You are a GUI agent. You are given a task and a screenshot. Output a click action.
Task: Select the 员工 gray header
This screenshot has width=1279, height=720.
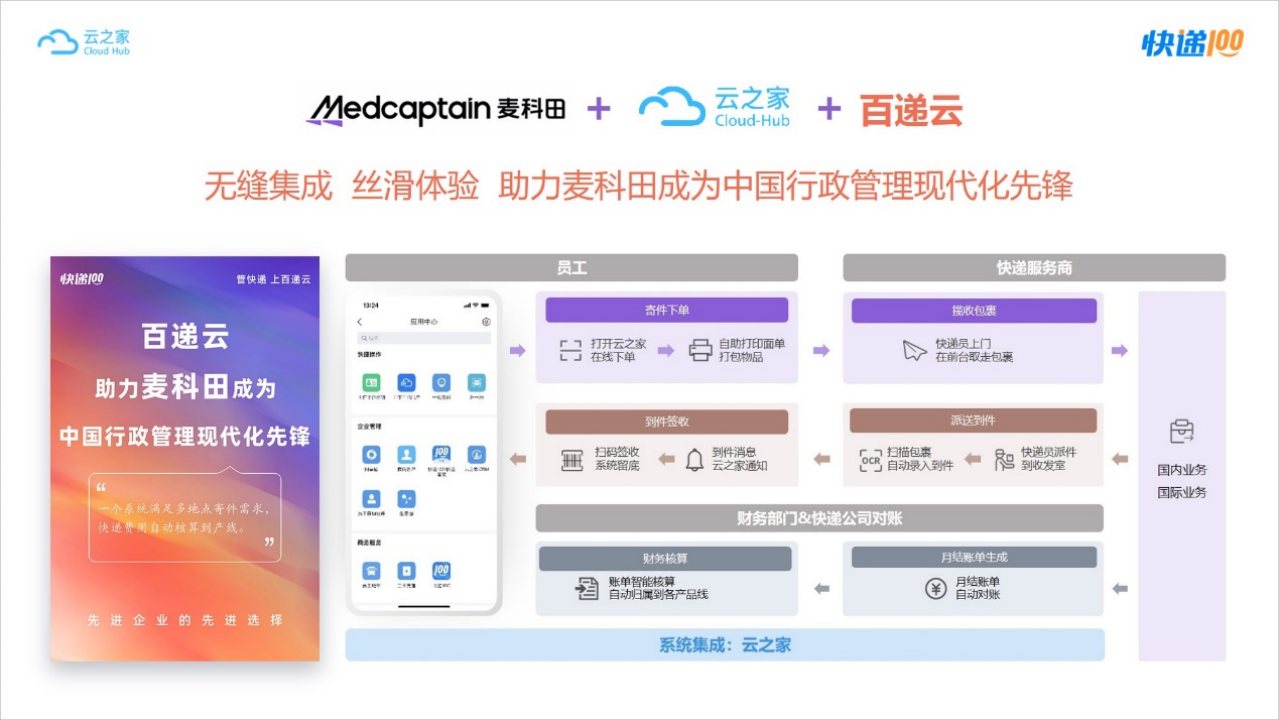click(x=572, y=267)
